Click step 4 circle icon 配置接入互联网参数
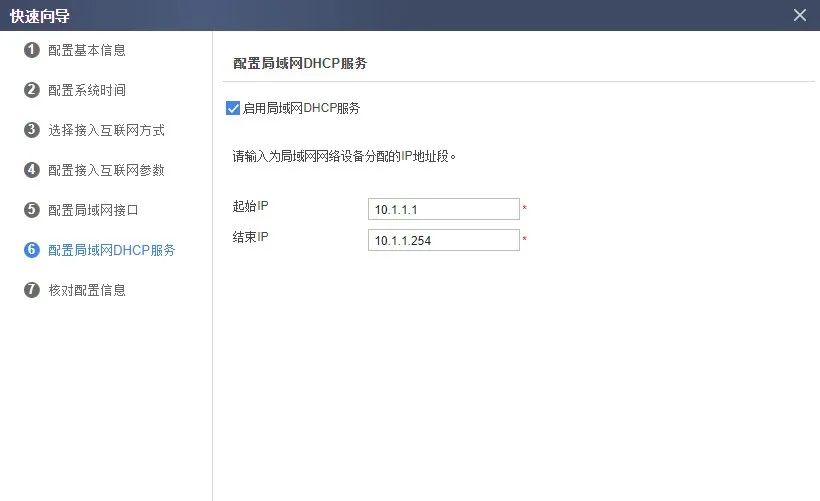The height and width of the screenshot is (501, 820). point(32,170)
